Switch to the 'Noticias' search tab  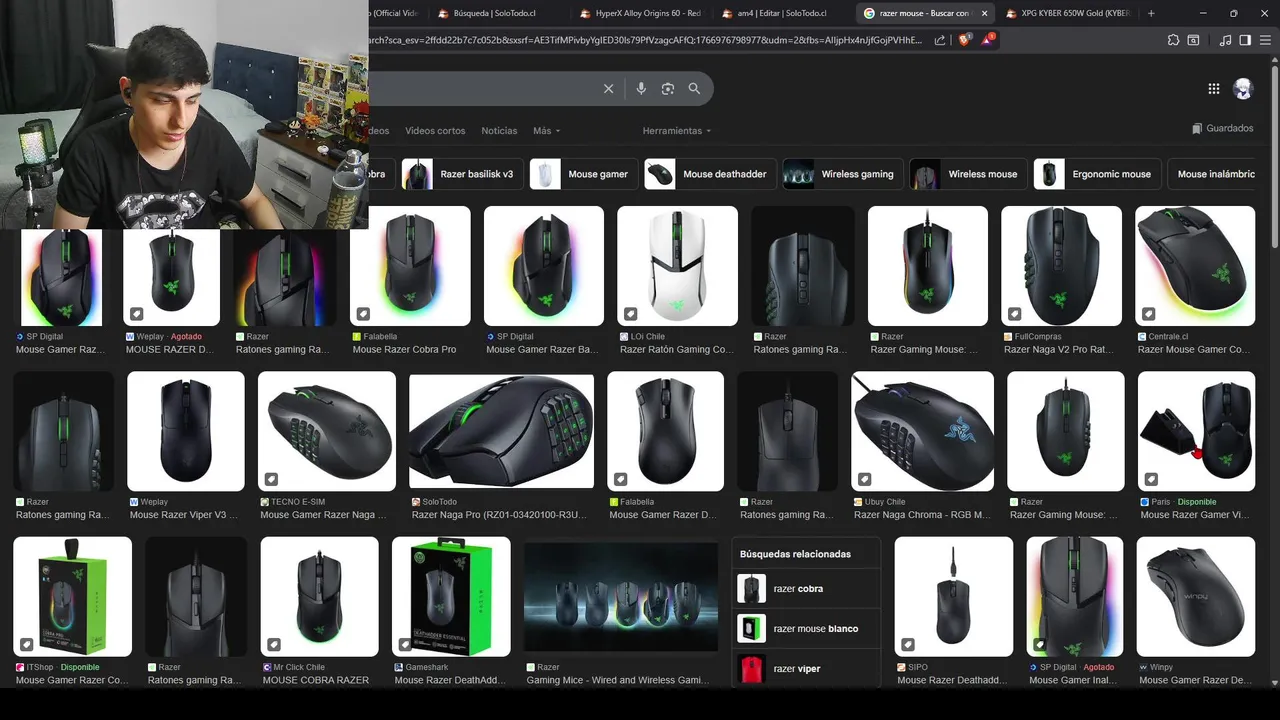point(499,131)
